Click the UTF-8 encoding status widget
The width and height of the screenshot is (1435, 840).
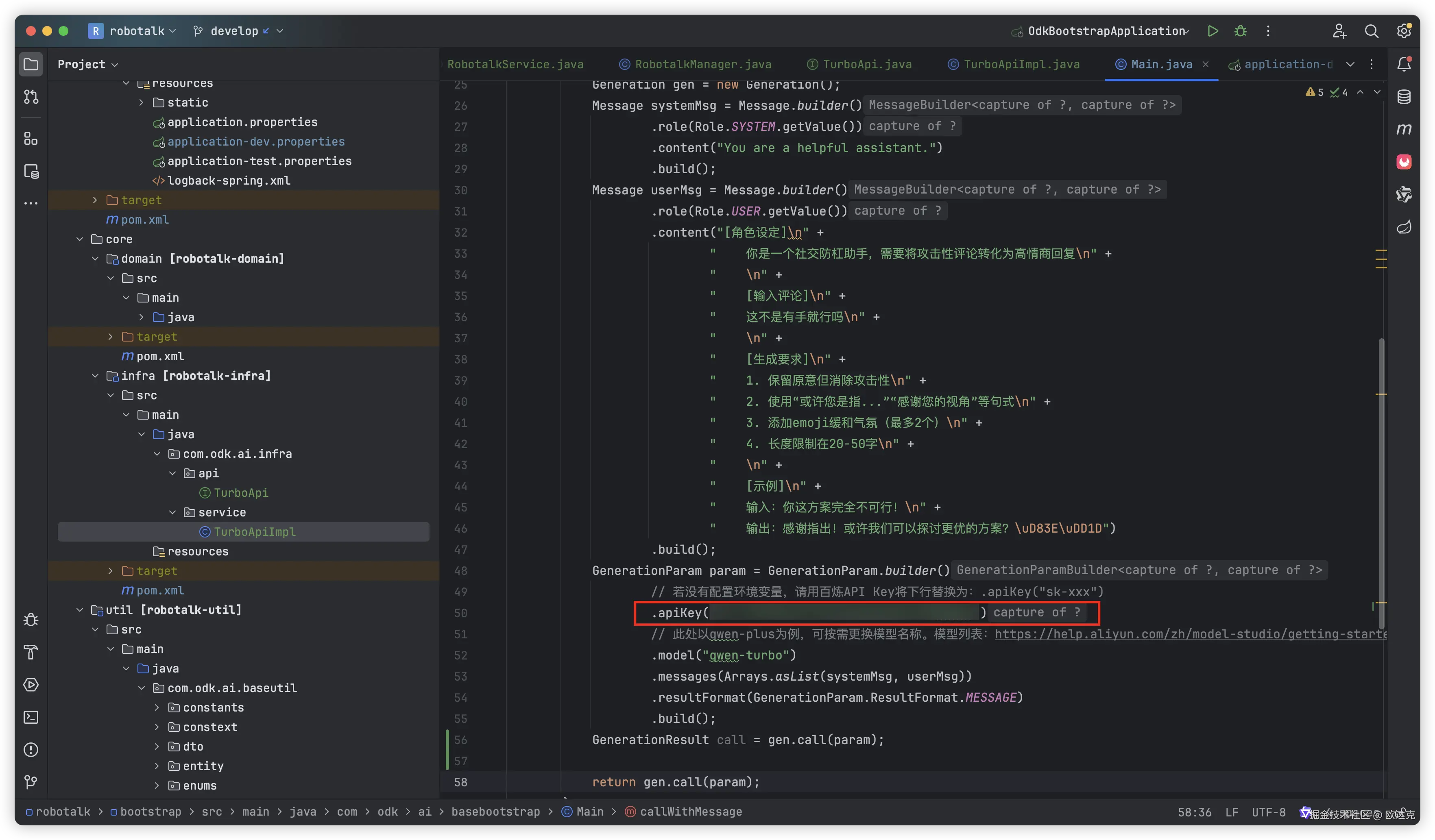pos(1268,812)
